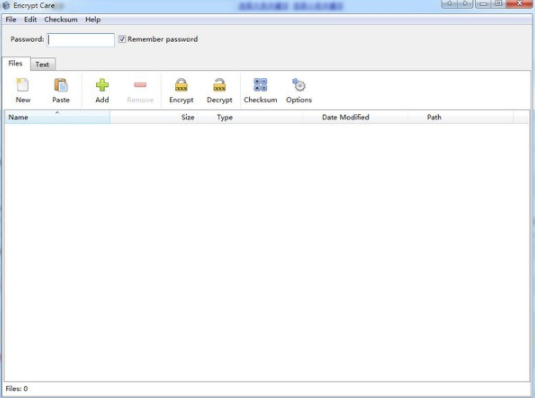This screenshot has height=398, width=535.
Task: Open the Checksum calculator icon
Action: click(260, 85)
